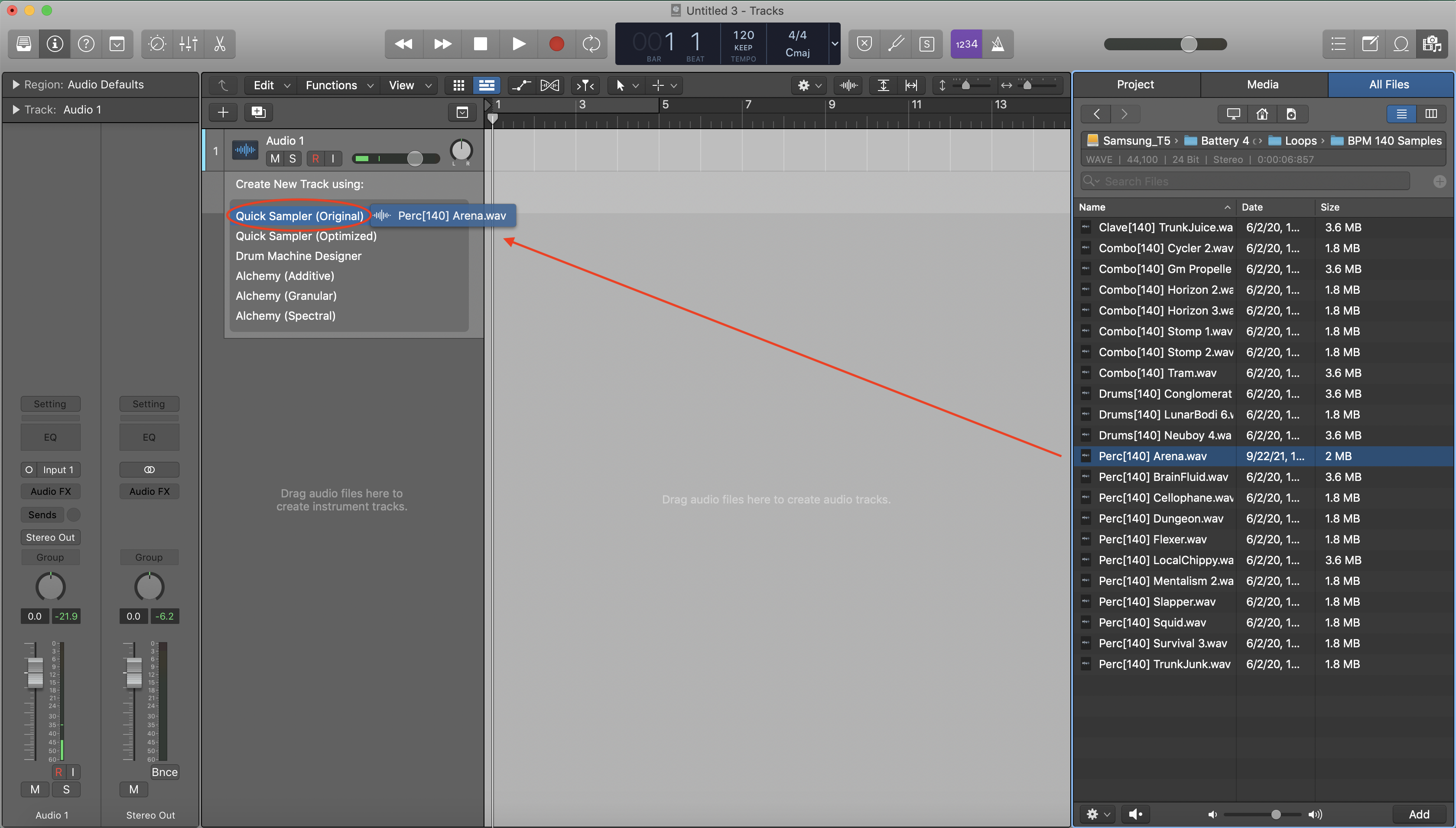This screenshot has height=828, width=1456.
Task: Click the Add button in file browser
Action: coord(1418,814)
